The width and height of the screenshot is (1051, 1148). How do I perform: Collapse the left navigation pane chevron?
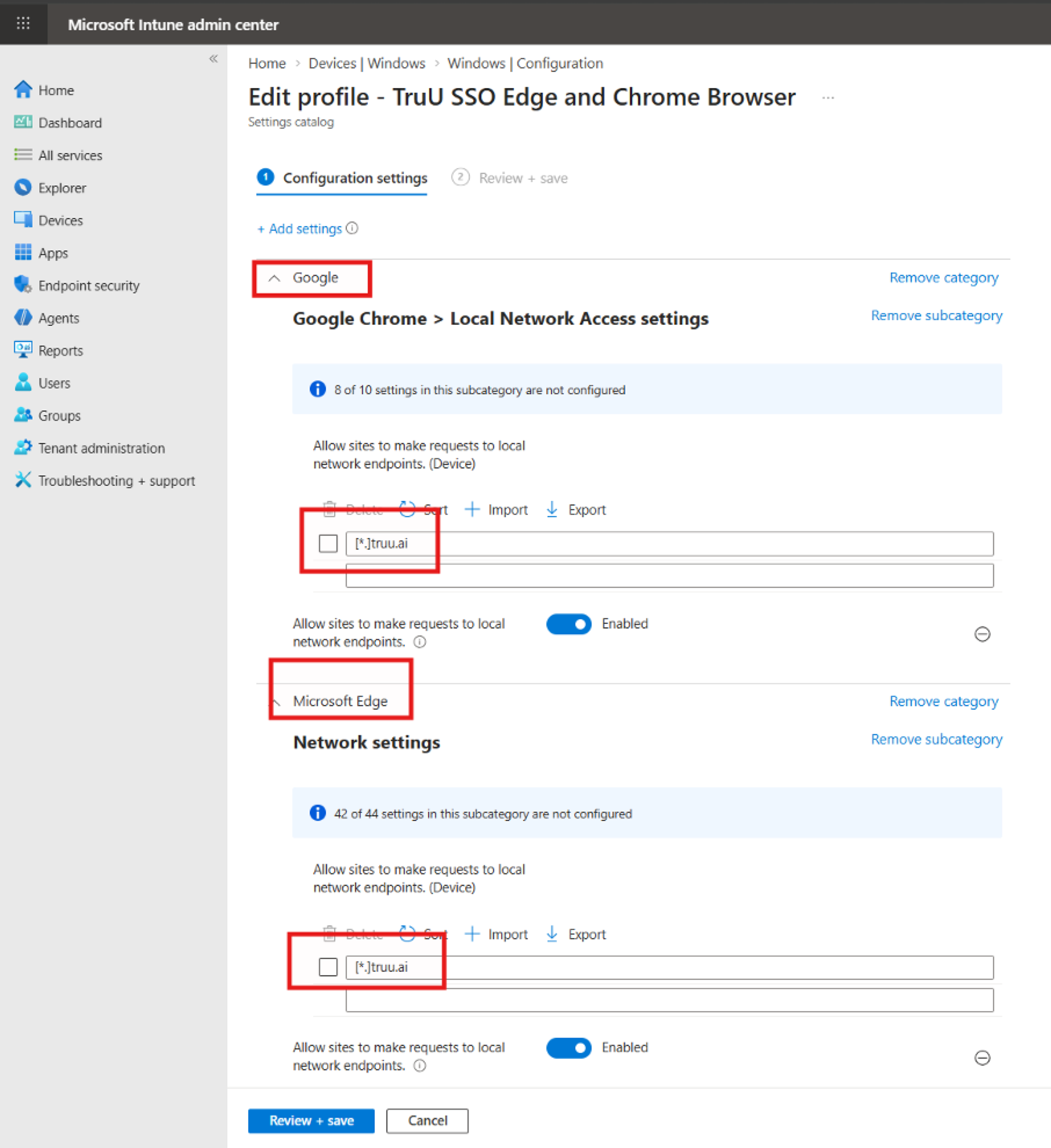(x=213, y=59)
